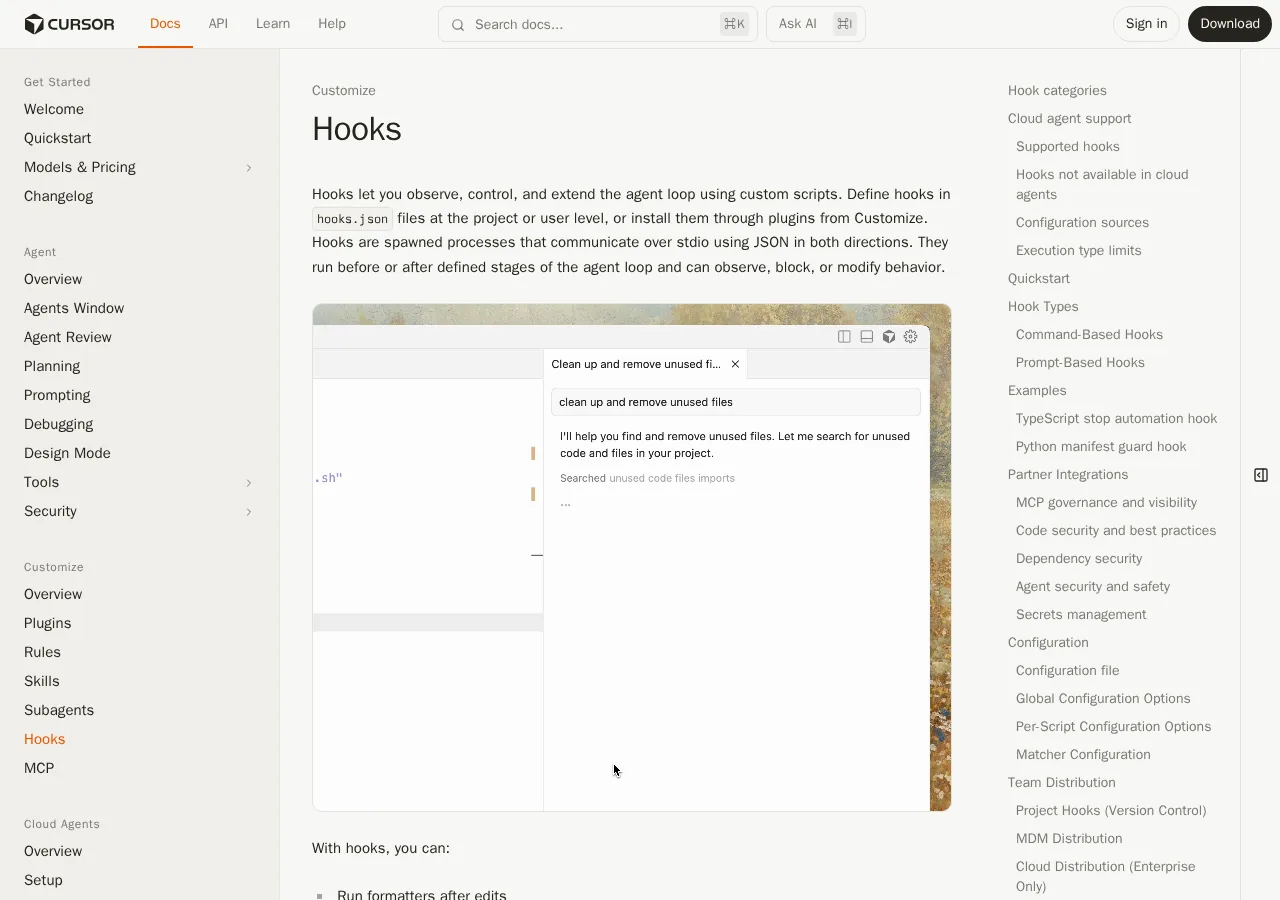Screen dimensions: 1280x900
Task: Jump to Prompt-Based Hooks
Action: (x=1080, y=362)
